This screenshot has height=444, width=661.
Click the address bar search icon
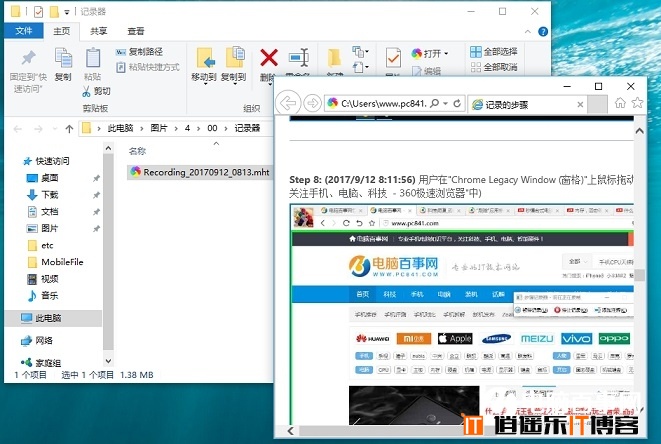[435, 103]
